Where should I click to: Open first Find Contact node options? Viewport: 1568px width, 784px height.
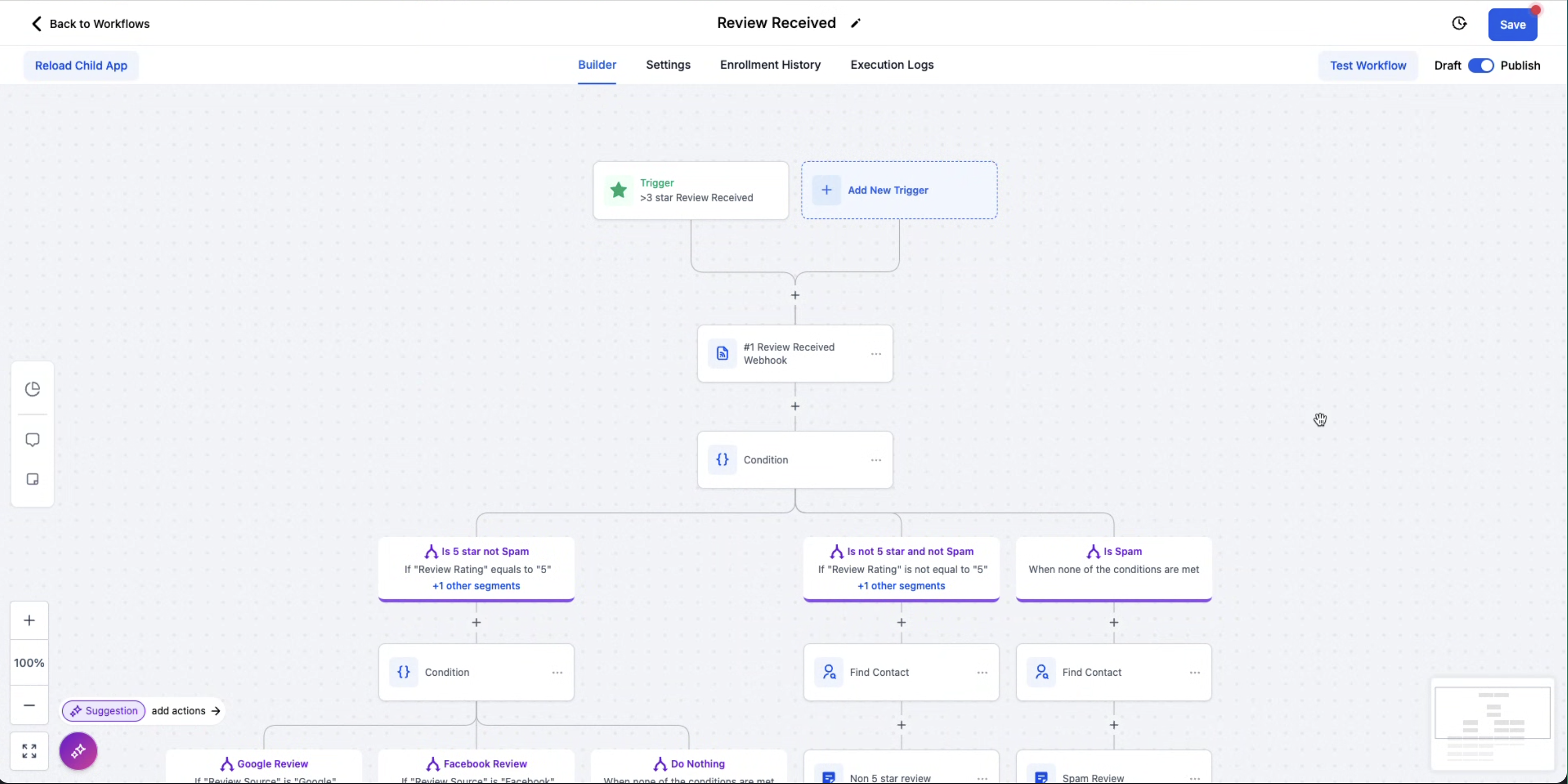pos(982,673)
